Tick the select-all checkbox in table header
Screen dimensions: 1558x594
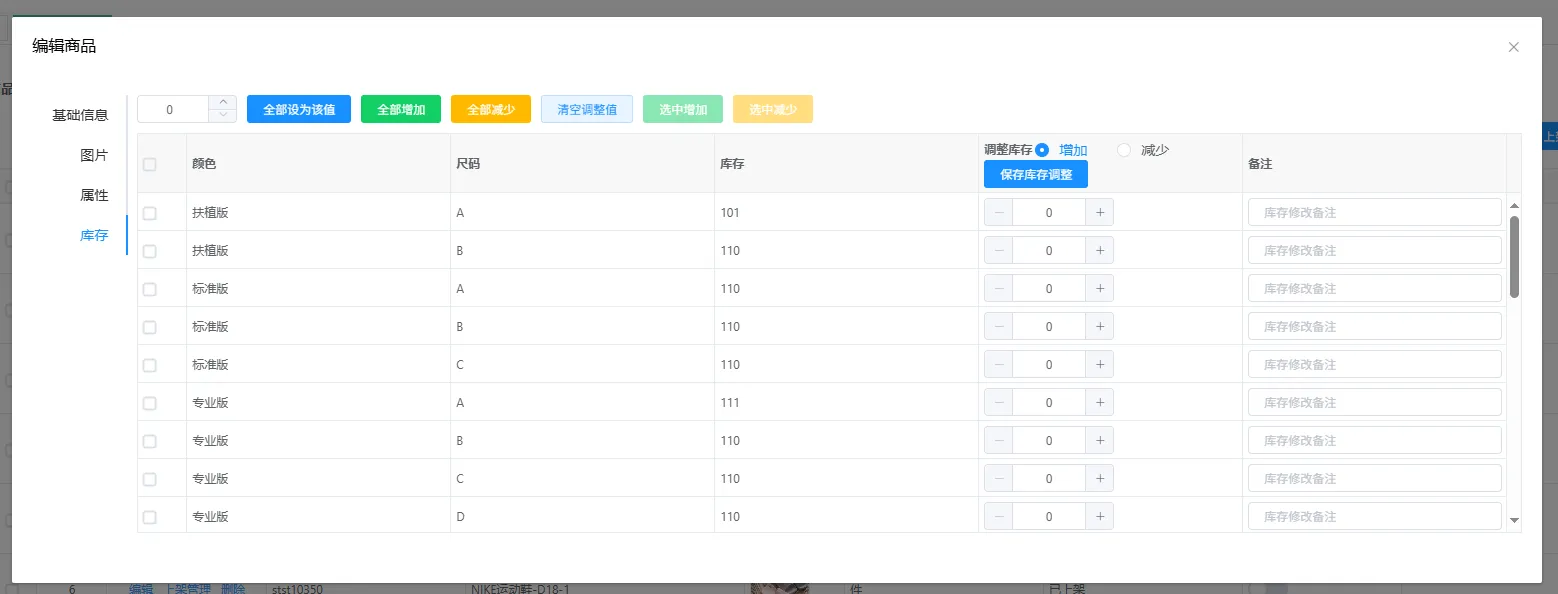150,164
